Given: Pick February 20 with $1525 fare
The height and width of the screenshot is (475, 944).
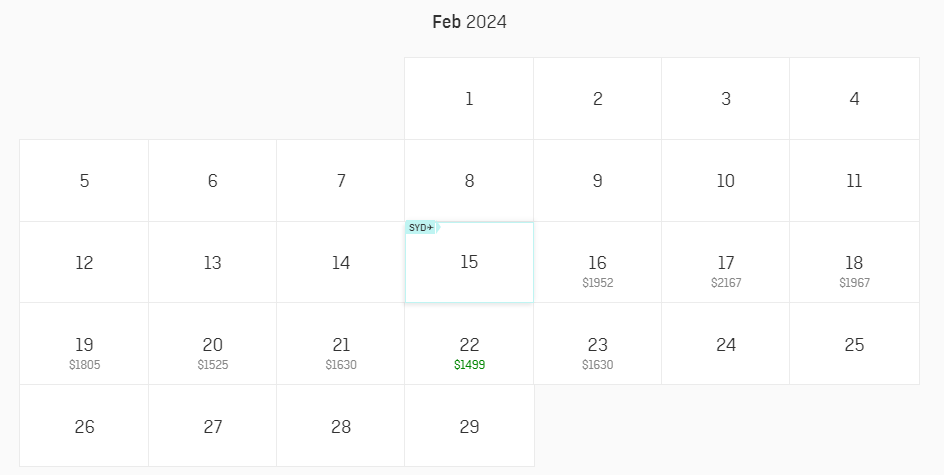Looking at the screenshot, I should (x=213, y=344).
